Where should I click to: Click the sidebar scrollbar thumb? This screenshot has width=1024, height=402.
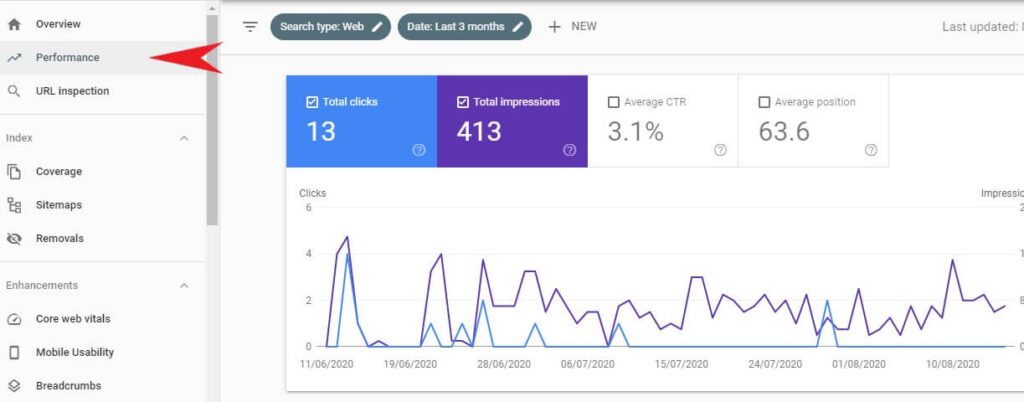pos(212,119)
